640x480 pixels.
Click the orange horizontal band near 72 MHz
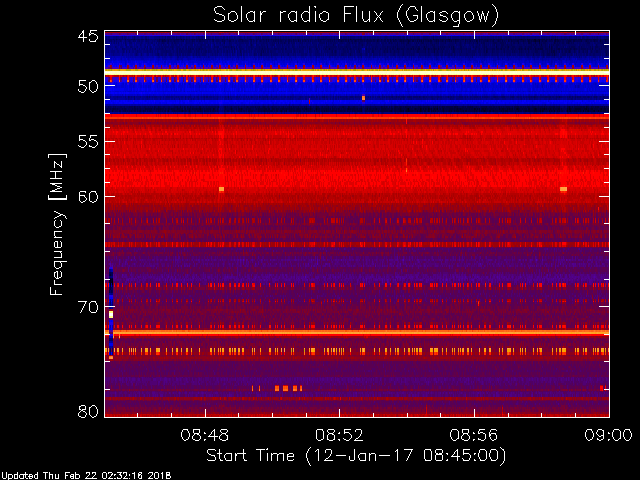pyautogui.click(x=357, y=332)
